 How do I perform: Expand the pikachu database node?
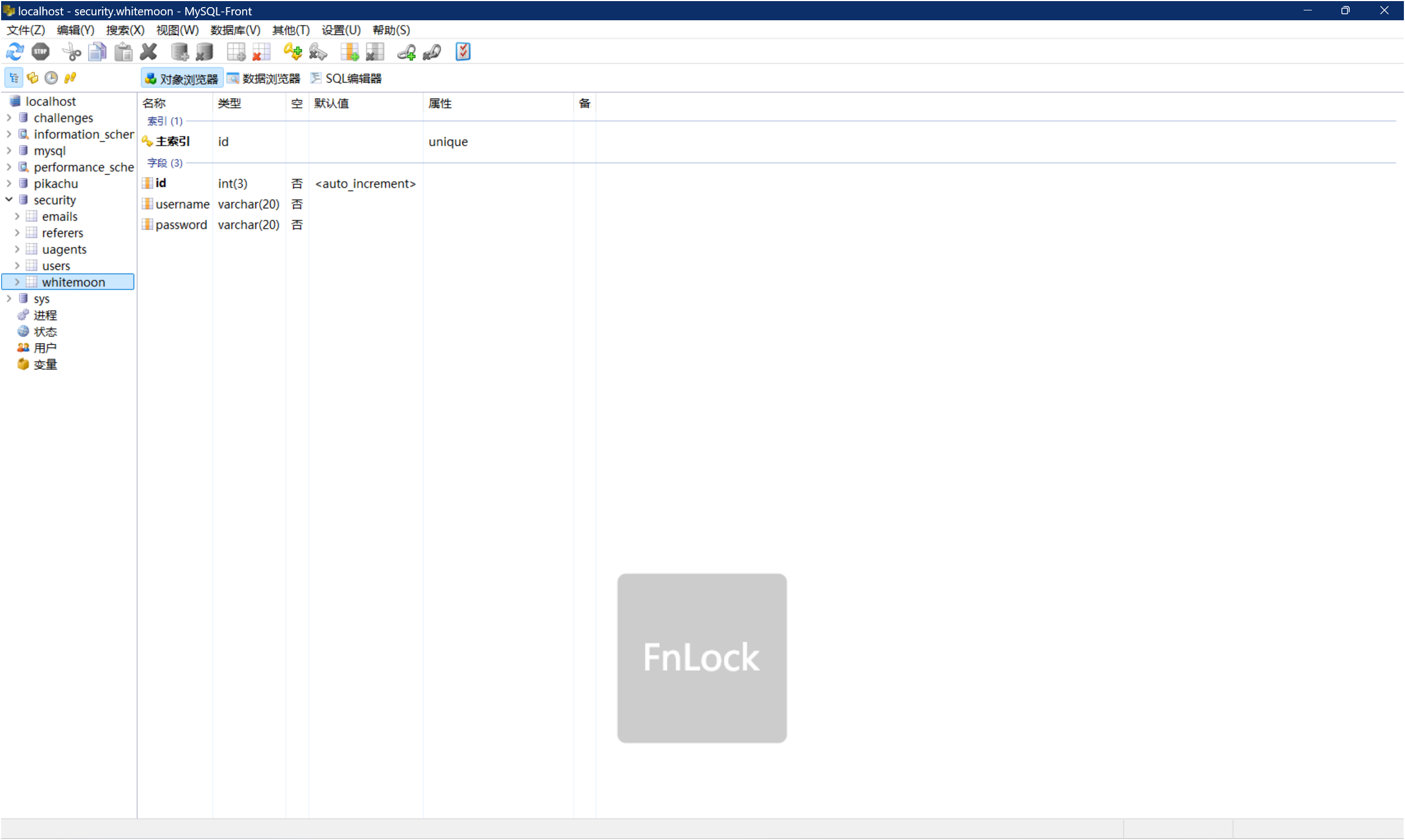coord(9,184)
